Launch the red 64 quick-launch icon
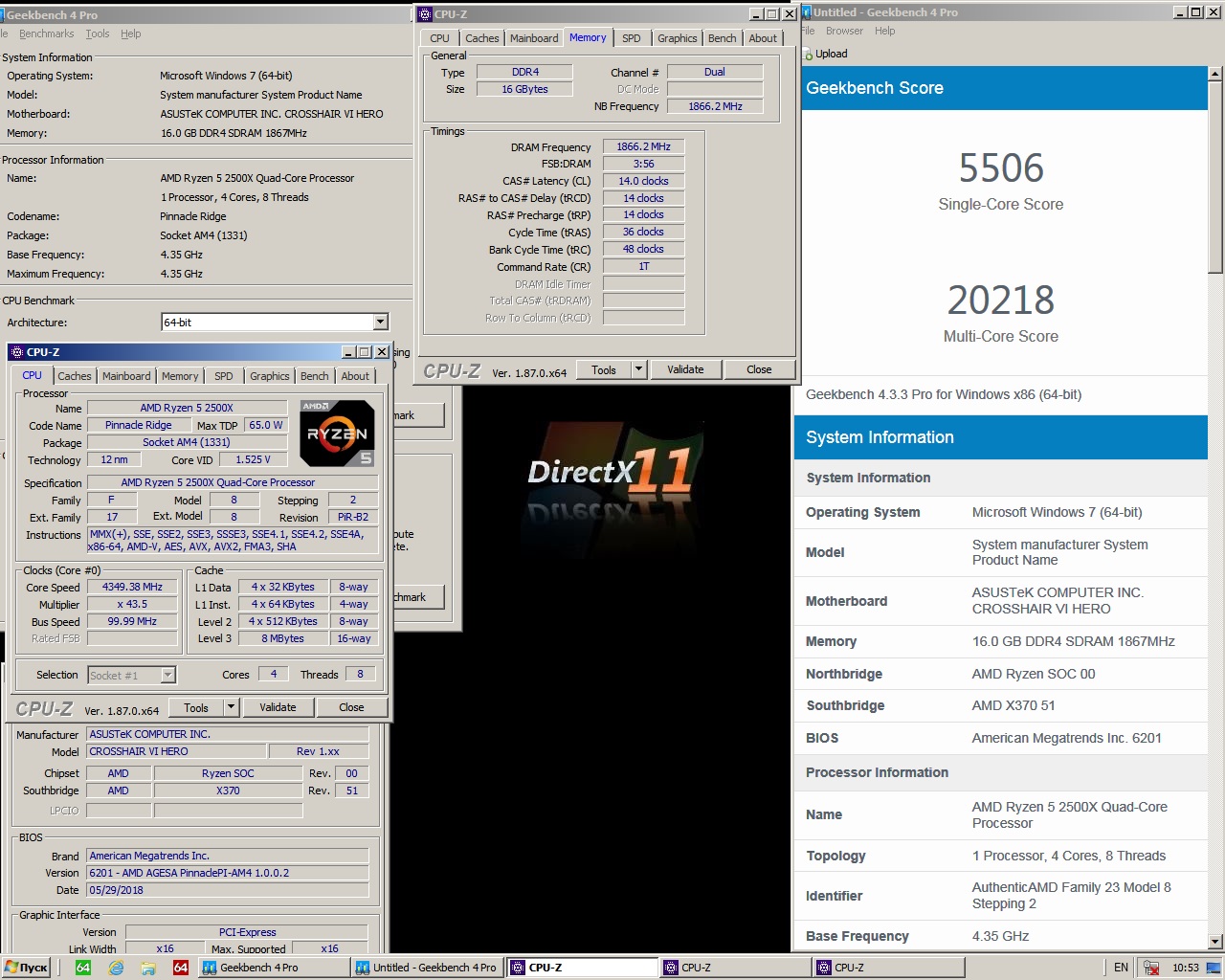 click(181, 968)
